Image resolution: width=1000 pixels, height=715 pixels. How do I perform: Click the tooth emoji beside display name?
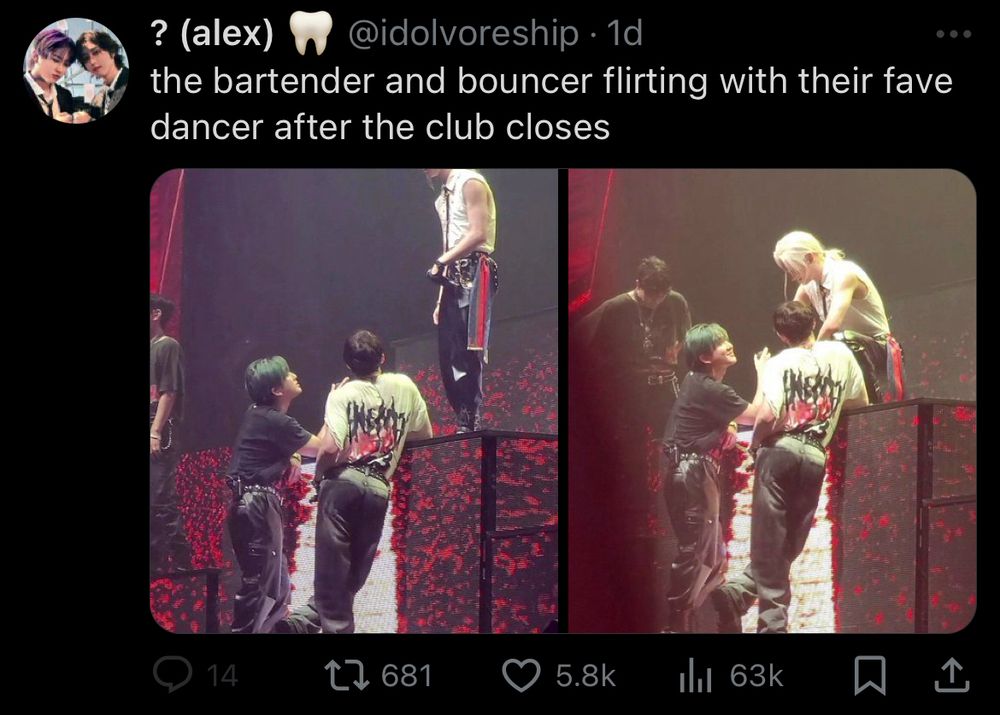point(311,33)
